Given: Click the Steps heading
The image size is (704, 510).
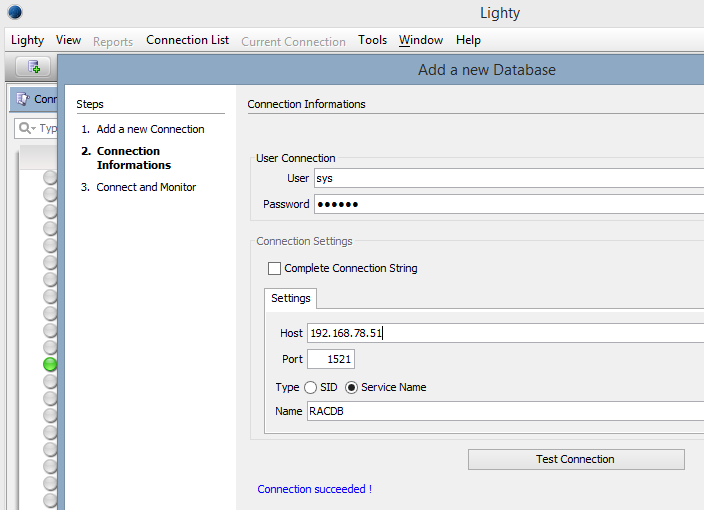Looking at the screenshot, I should [90, 104].
